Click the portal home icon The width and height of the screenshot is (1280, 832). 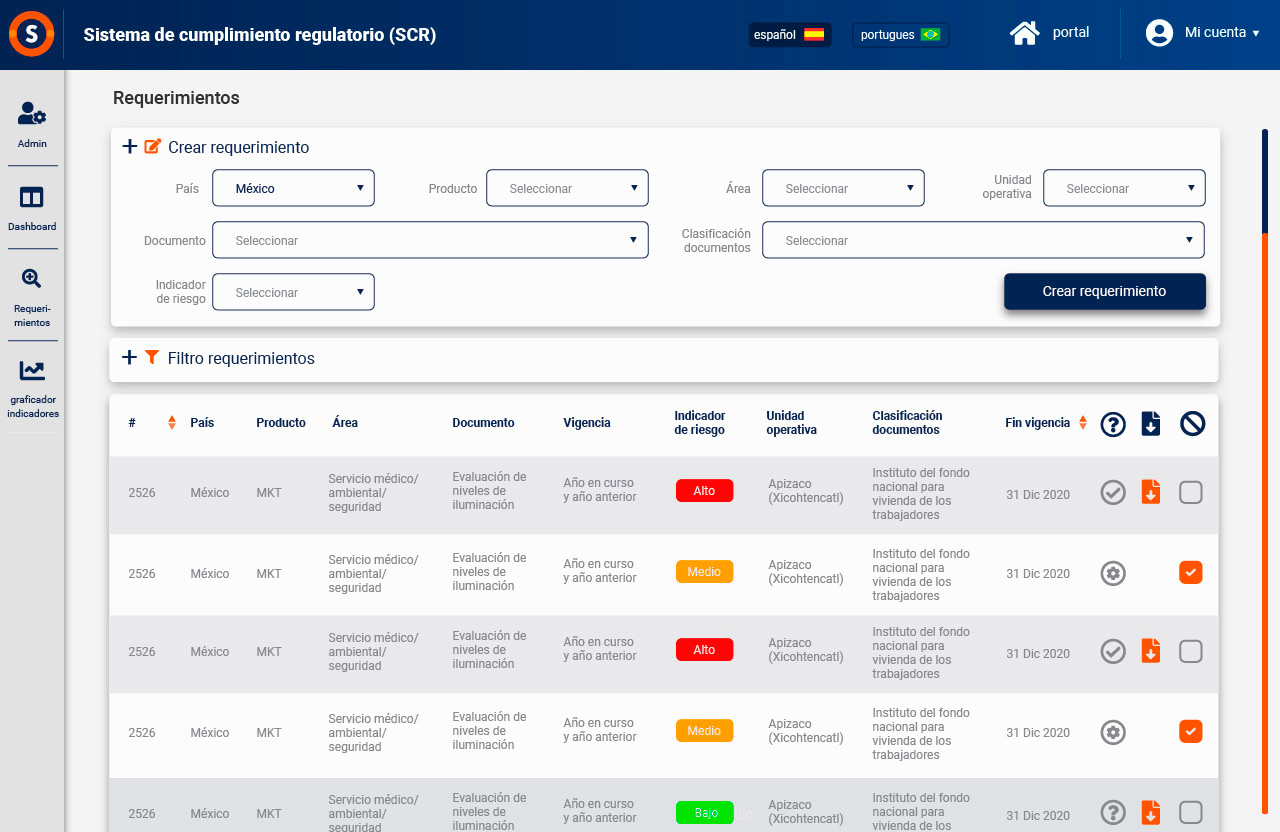1025,33
